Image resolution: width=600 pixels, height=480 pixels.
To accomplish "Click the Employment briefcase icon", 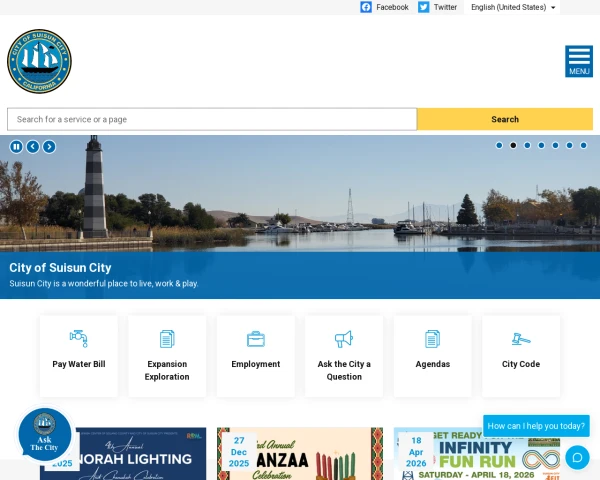I will (x=255, y=338).
